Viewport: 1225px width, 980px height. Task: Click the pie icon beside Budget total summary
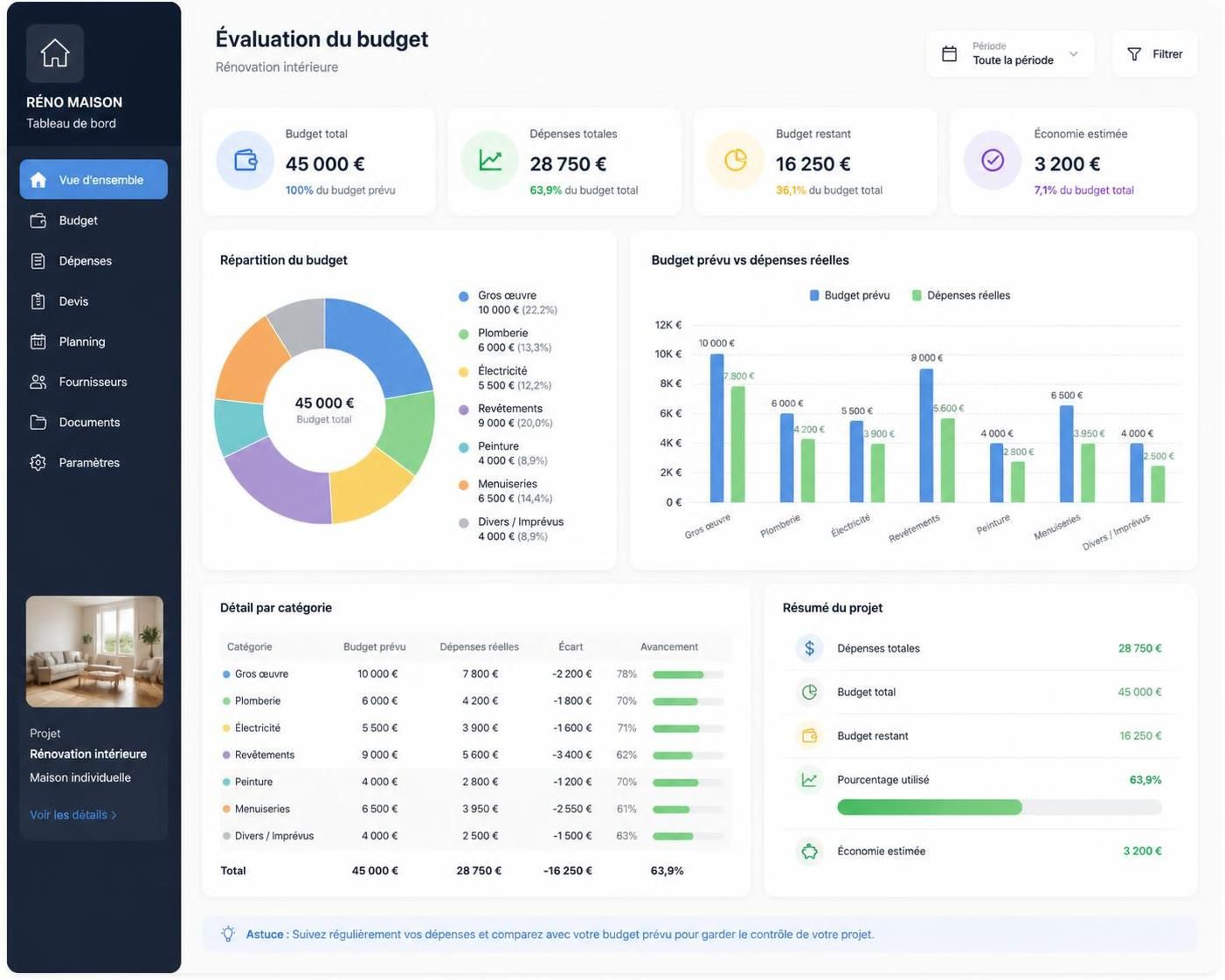[809, 692]
